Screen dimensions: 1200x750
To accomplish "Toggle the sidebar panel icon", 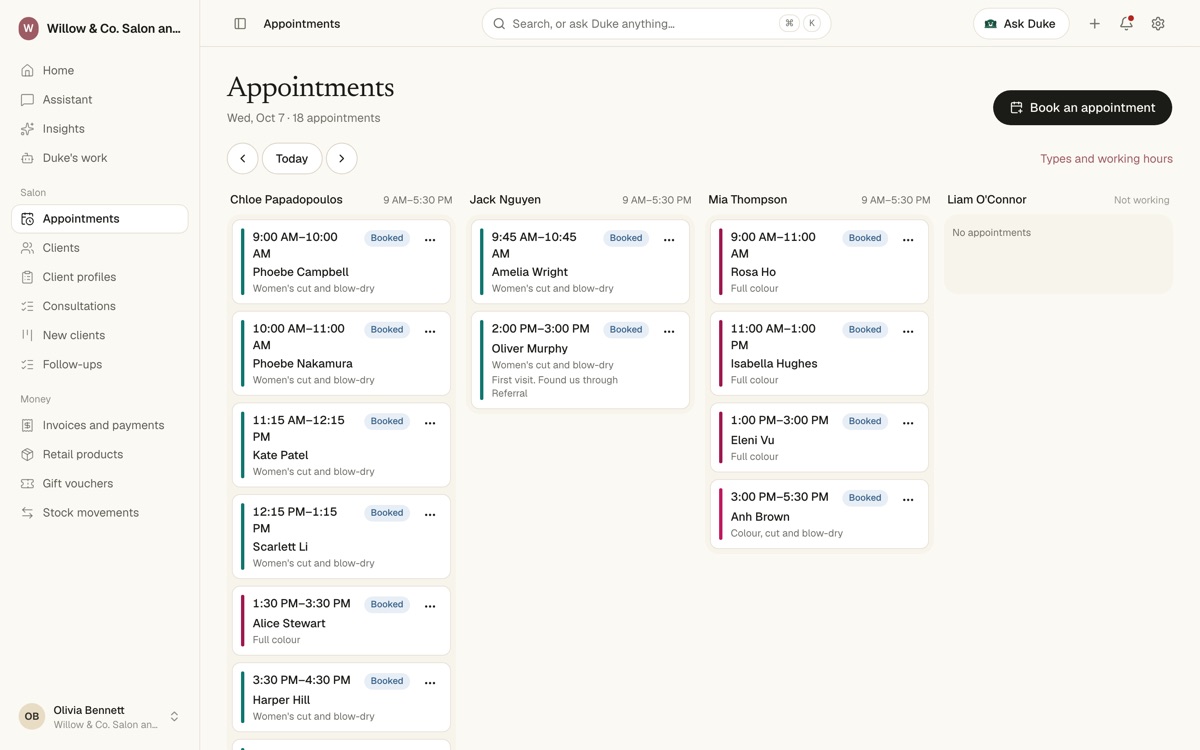I will point(240,24).
